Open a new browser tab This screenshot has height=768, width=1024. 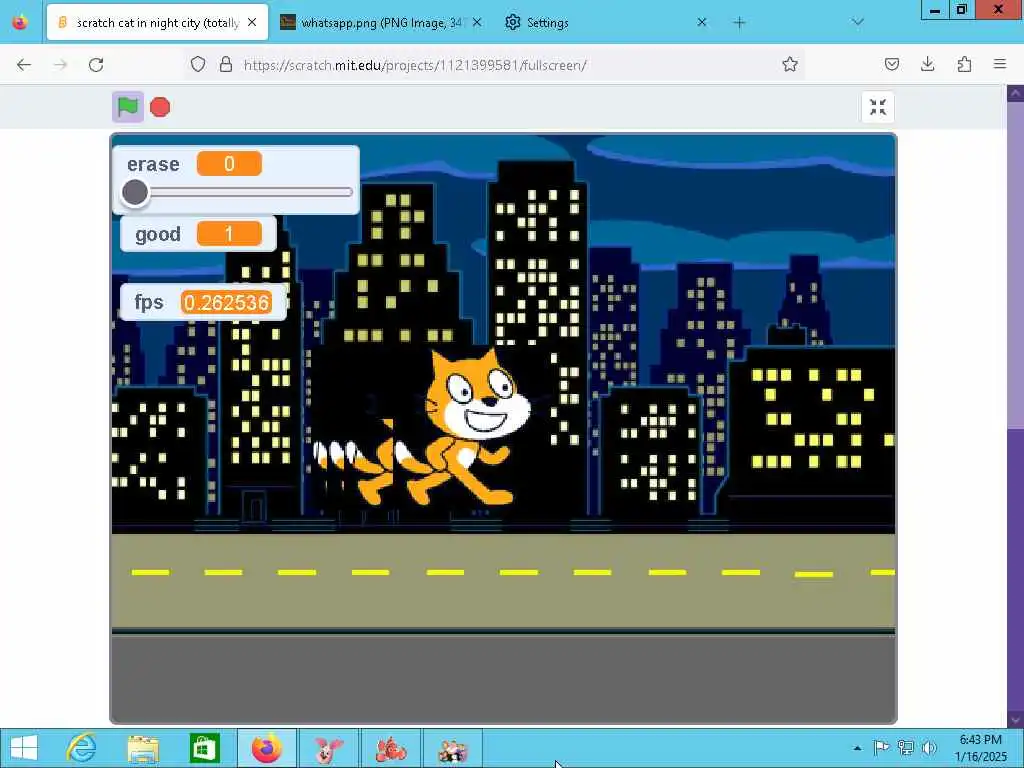739,23
